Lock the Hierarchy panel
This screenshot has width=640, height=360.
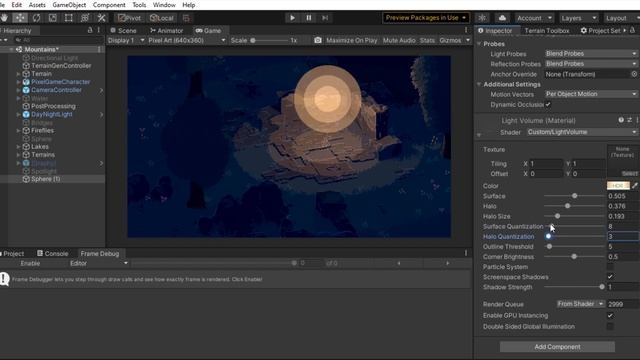(x=90, y=30)
